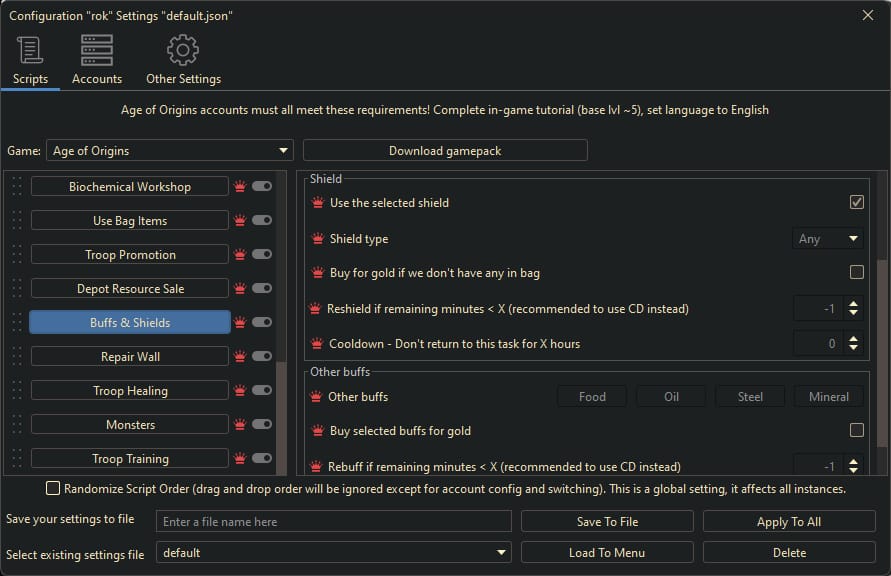Click the Apply To All button

tap(788, 521)
